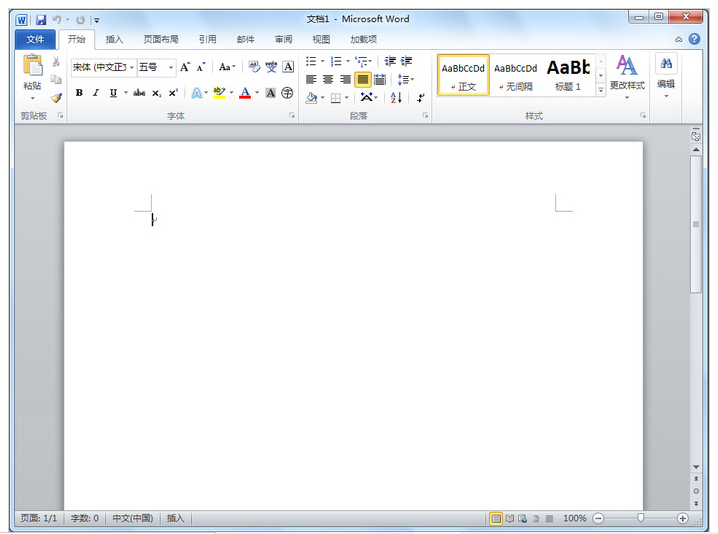This screenshot has height=534, width=718.
Task: Toggle Italic formatting
Action: click(96, 93)
